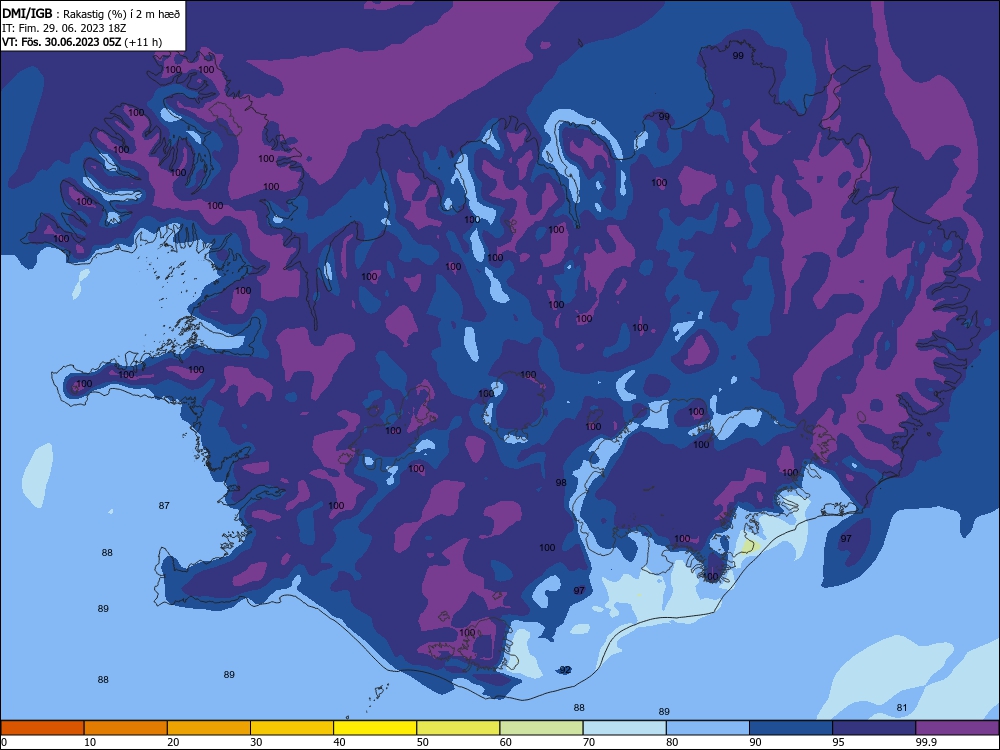
Task: Click the '(+11 h)' forecast offset text
Action: [143, 42]
